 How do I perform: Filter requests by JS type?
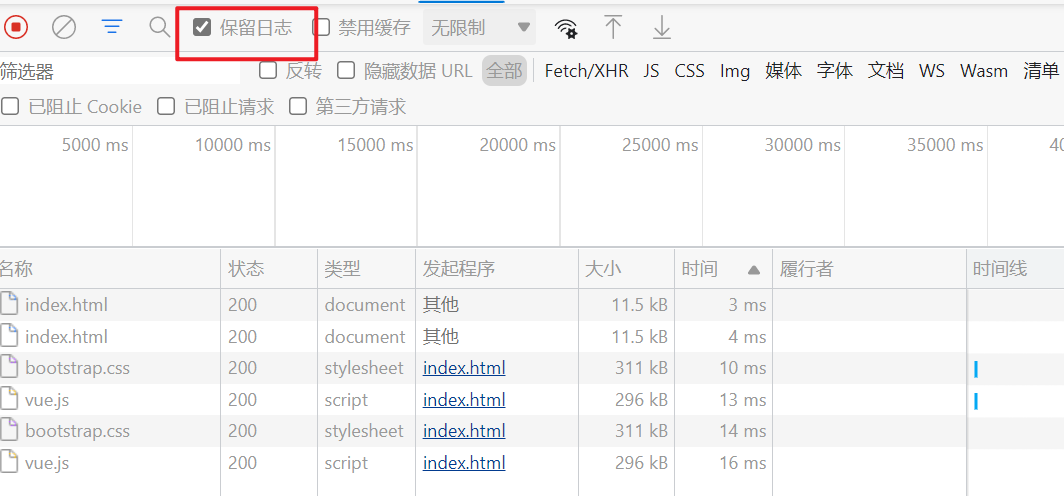click(651, 70)
